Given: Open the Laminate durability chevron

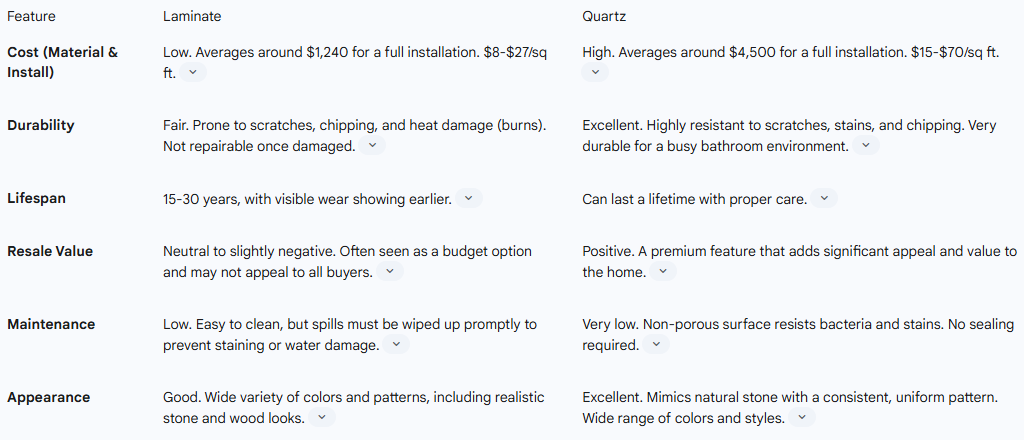Looking at the screenshot, I should pos(372,146).
